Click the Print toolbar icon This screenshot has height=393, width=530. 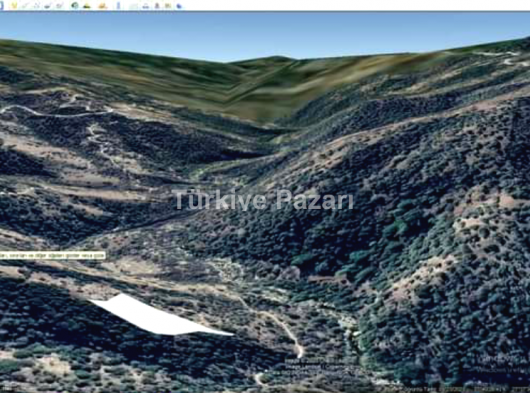[146, 5]
